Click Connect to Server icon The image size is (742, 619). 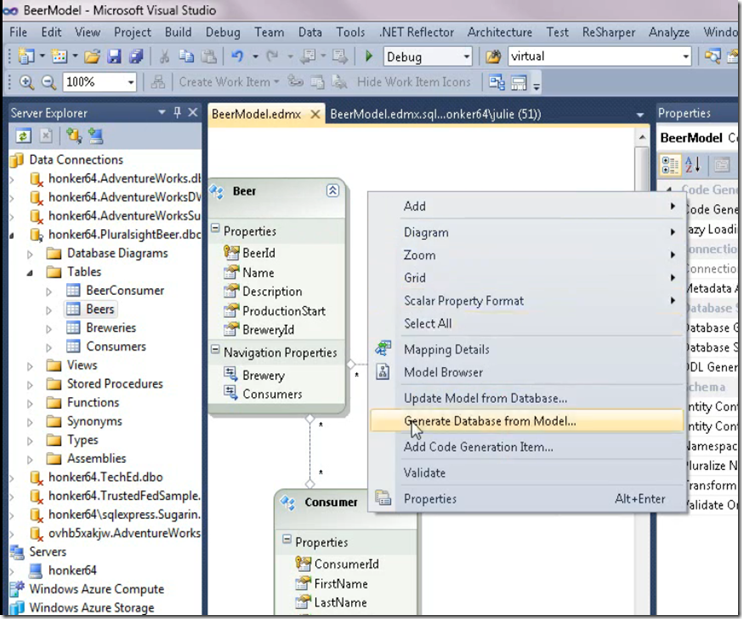coord(95,136)
